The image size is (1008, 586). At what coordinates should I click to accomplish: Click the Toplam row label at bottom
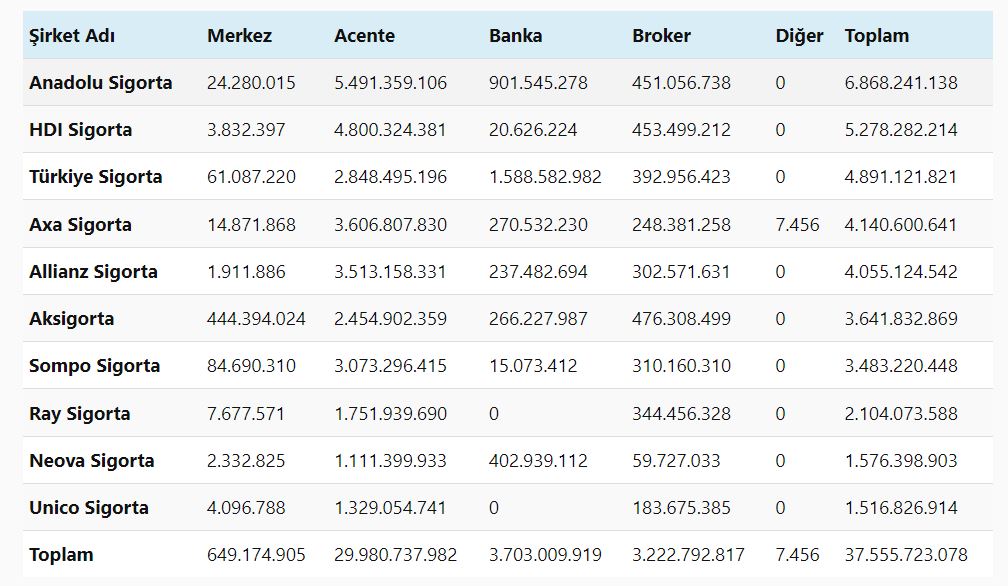(61, 555)
